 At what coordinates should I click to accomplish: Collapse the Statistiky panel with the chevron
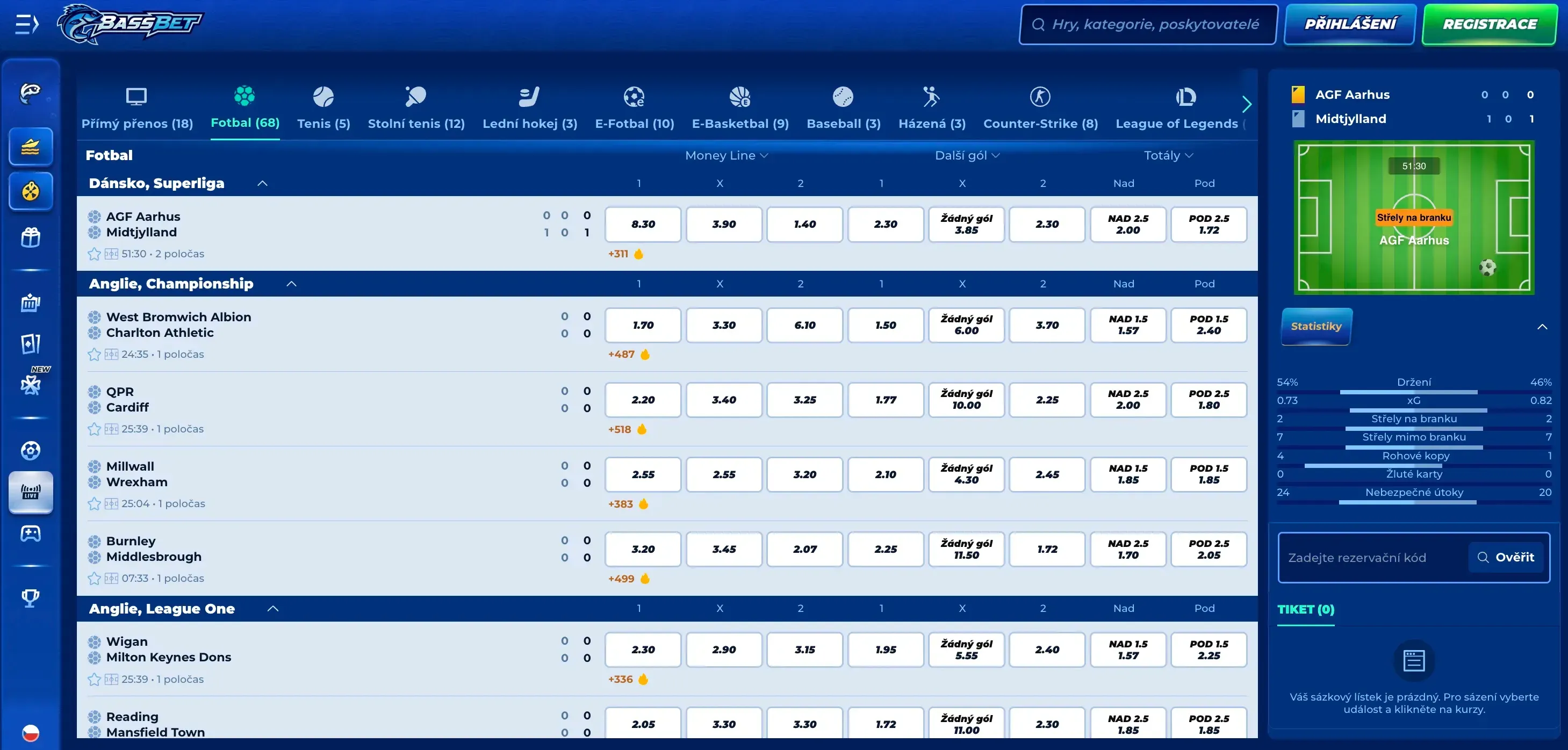click(1542, 327)
